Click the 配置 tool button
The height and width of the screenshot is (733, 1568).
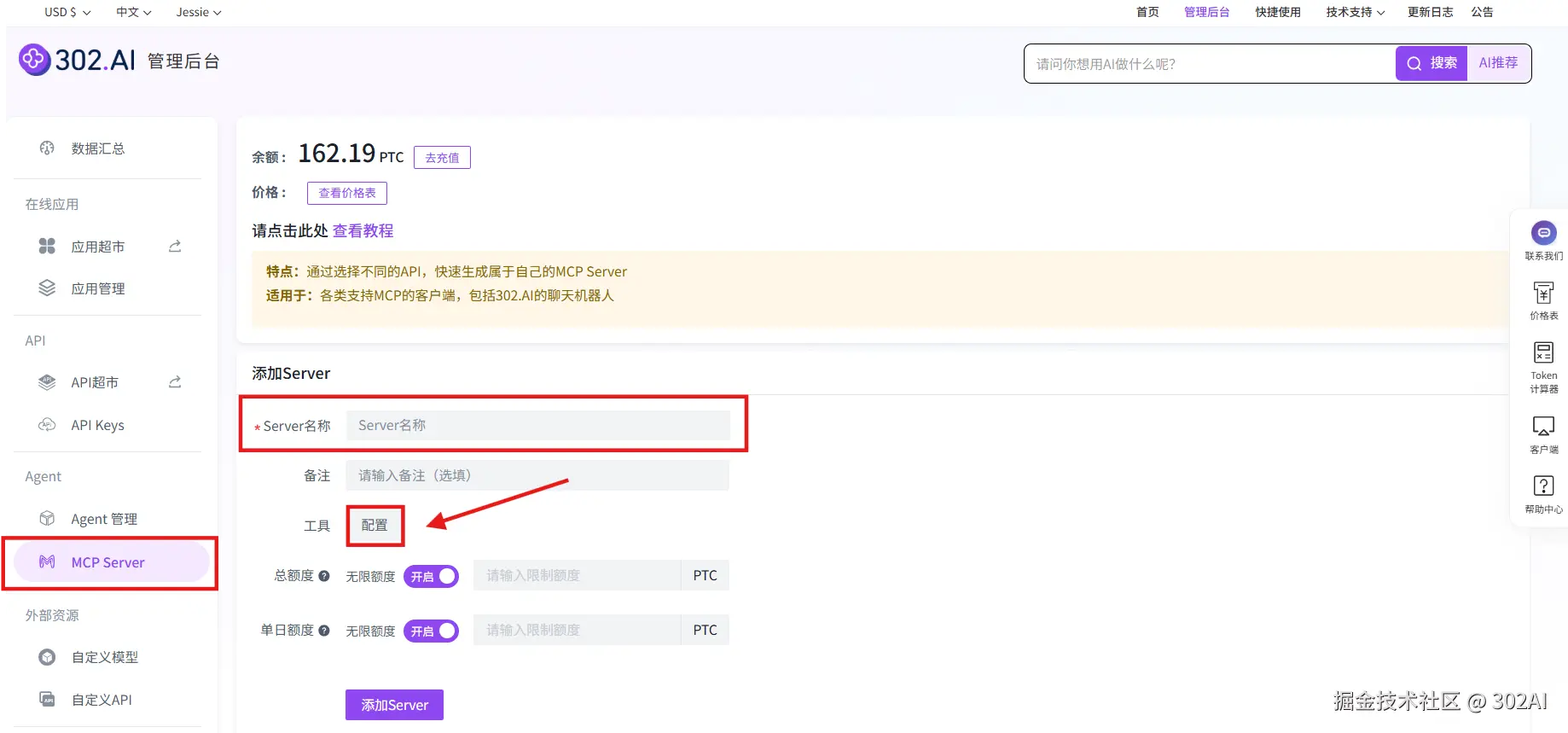click(375, 526)
